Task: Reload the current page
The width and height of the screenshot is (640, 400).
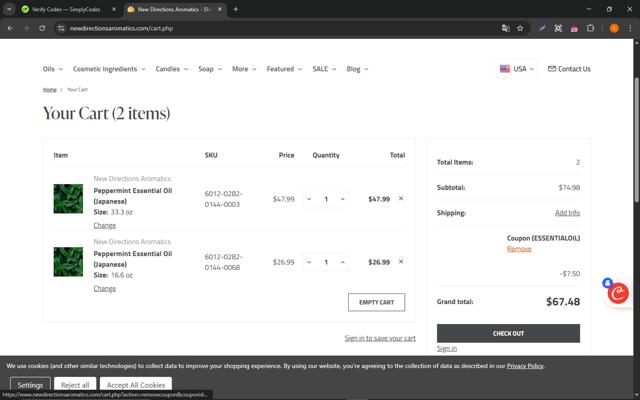Action: (42, 28)
